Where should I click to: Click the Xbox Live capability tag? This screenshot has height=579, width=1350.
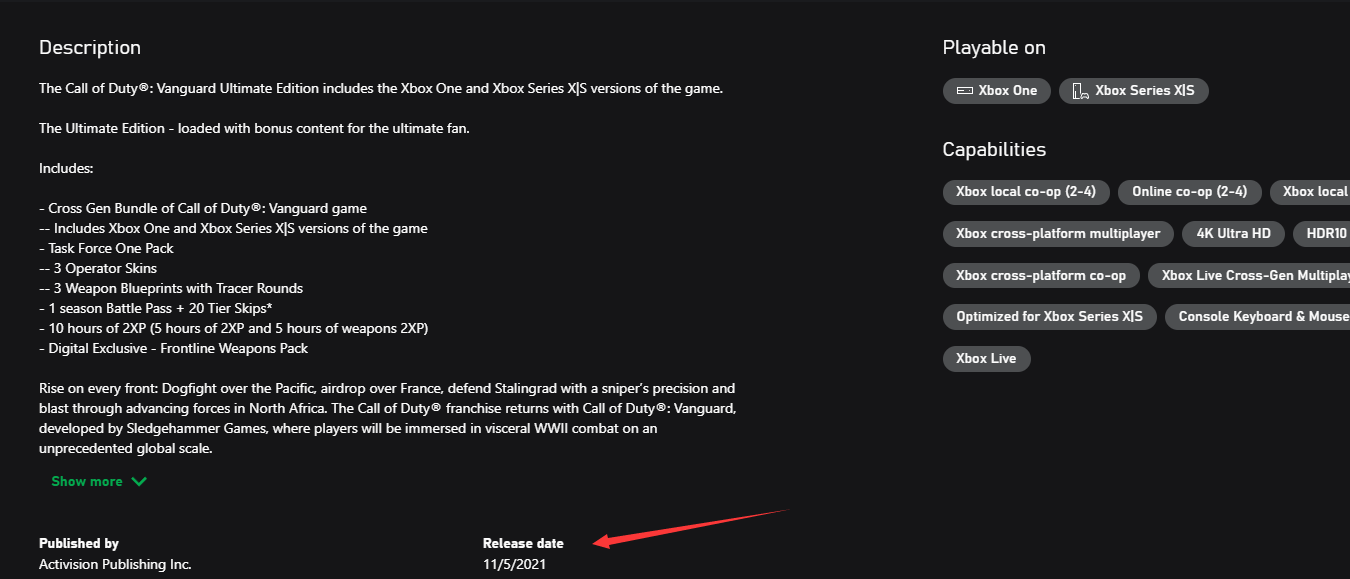click(x=986, y=359)
